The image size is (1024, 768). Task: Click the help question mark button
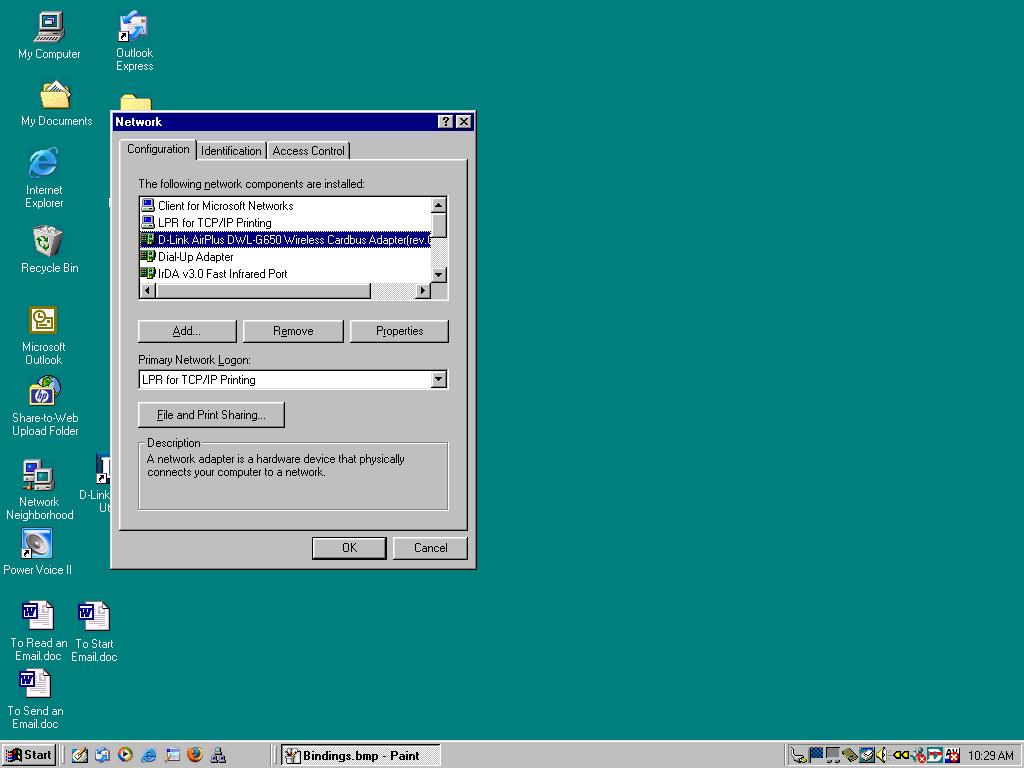tap(445, 121)
